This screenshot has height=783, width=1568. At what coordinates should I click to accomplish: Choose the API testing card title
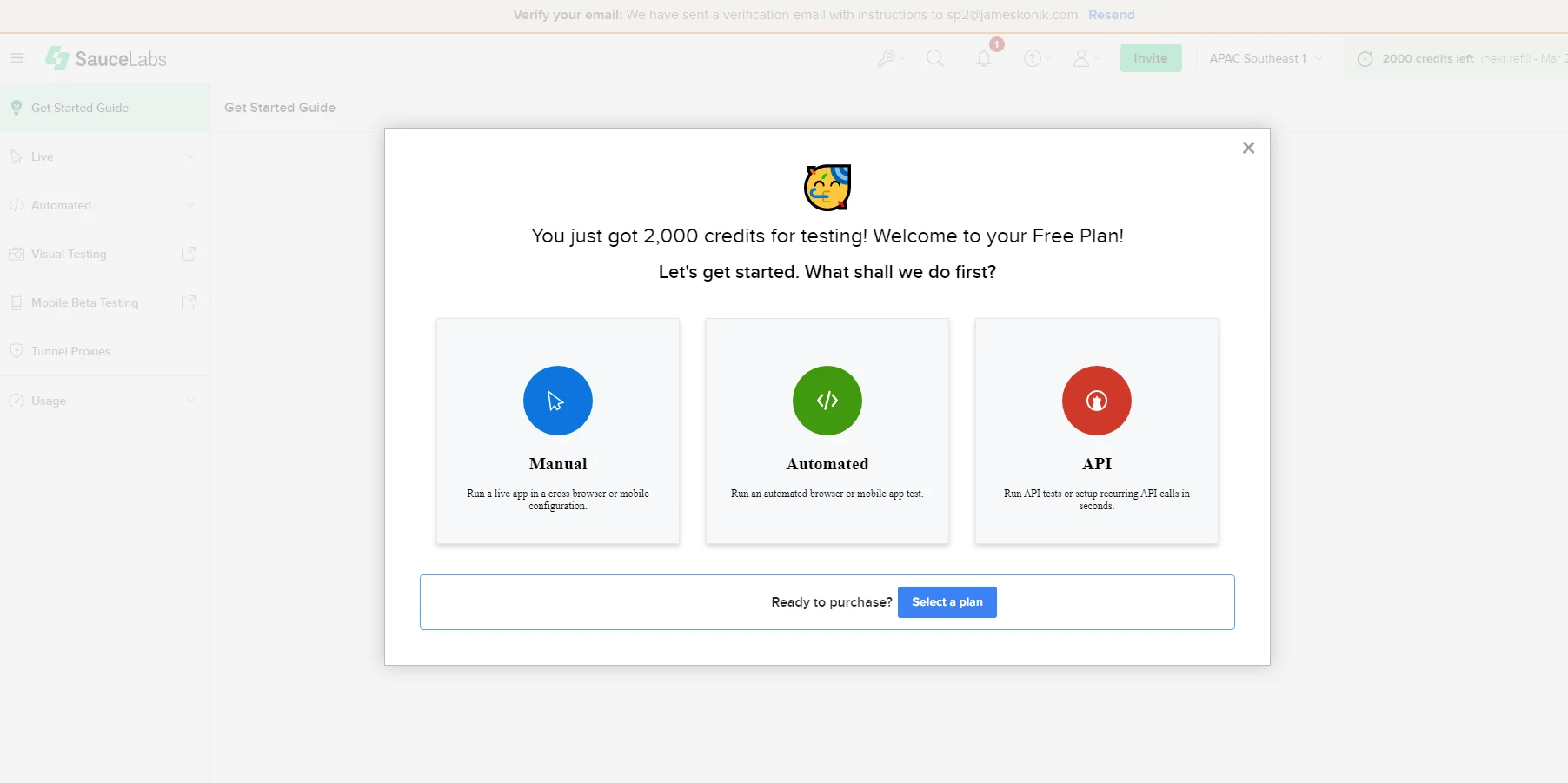pos(1097,464)
